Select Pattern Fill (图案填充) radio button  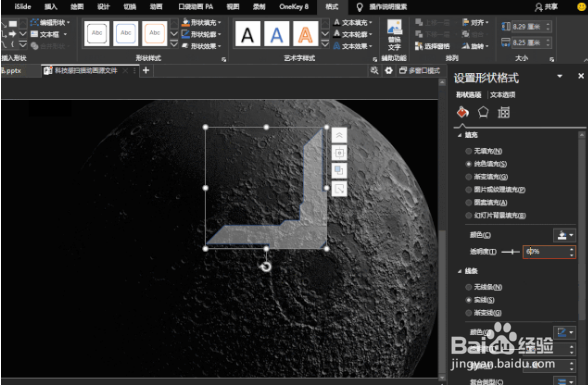(468, 202)
